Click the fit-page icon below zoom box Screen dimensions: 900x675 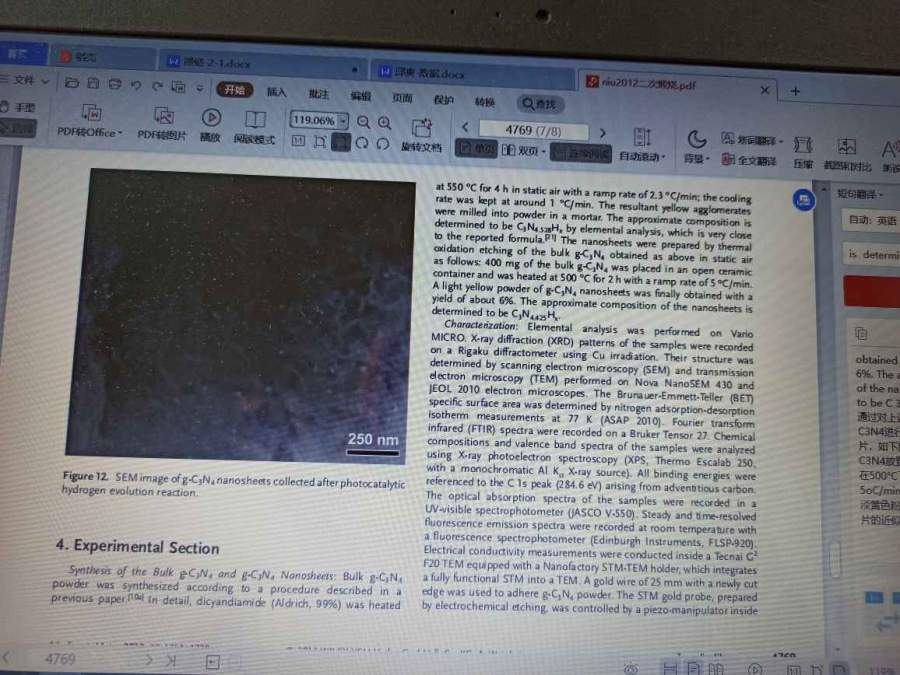pyautogui.click(x=320, y=141)
